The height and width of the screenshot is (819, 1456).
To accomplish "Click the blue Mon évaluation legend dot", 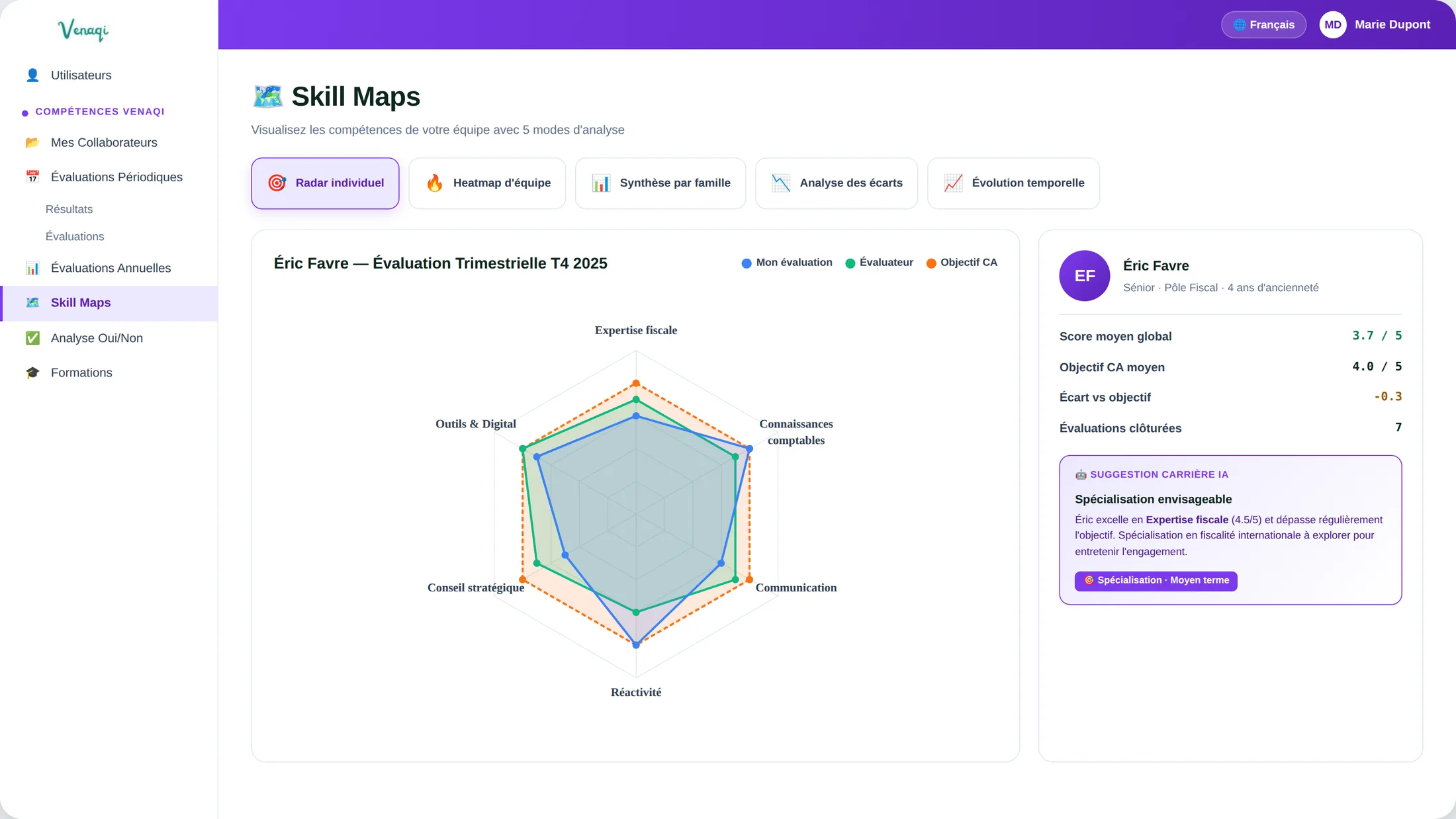I will 747,263.
